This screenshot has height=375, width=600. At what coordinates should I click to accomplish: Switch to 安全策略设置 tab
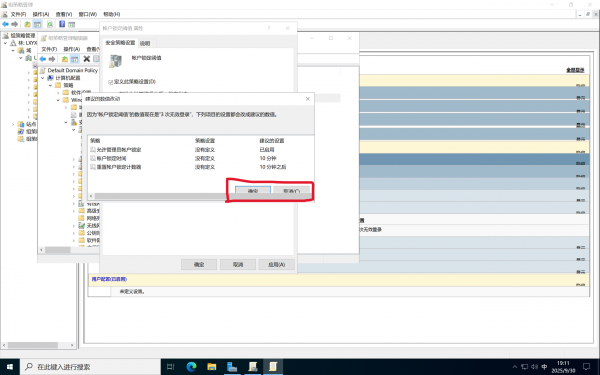[x=120, y=42]
